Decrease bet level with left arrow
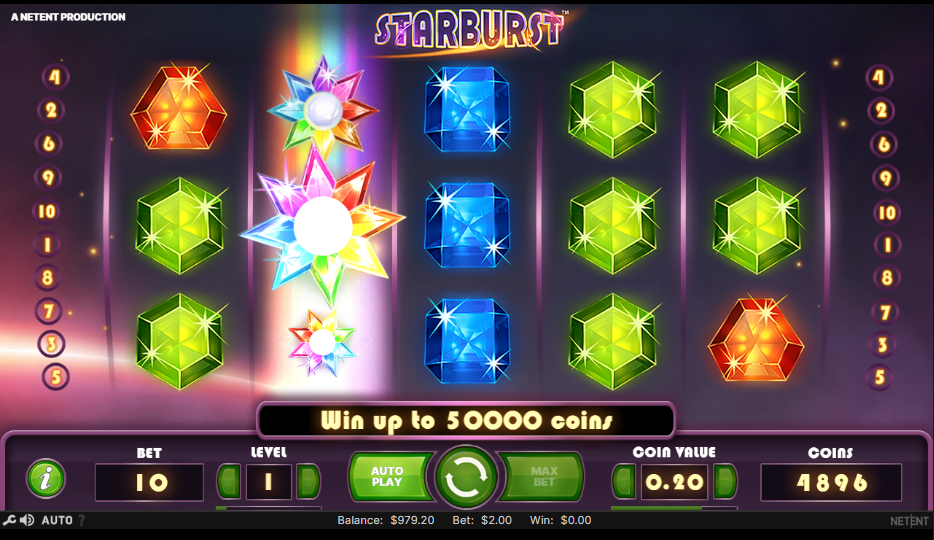This screenshot has height=540, width=934. (x=229, y=481)
